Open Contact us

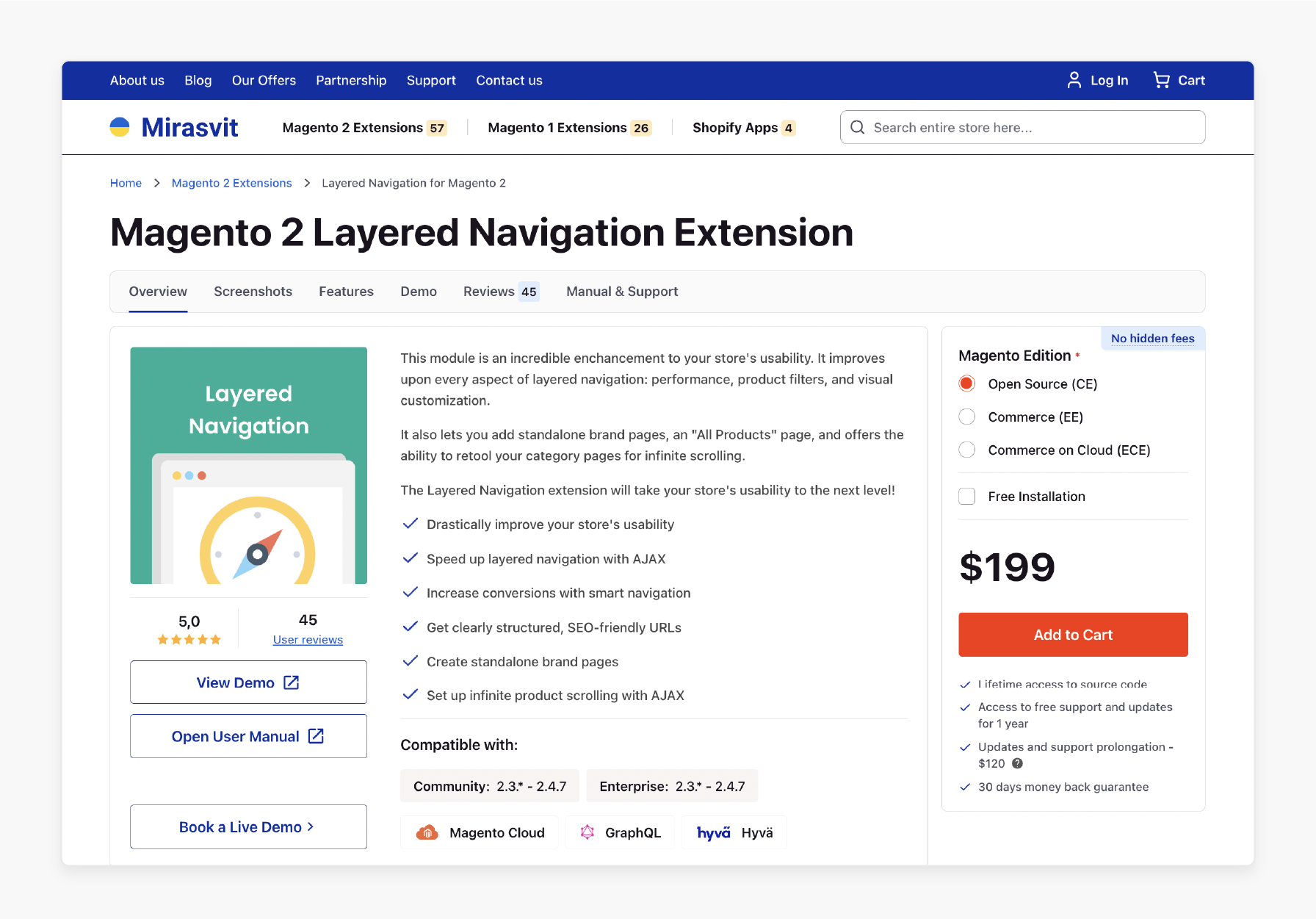(509, 80)
